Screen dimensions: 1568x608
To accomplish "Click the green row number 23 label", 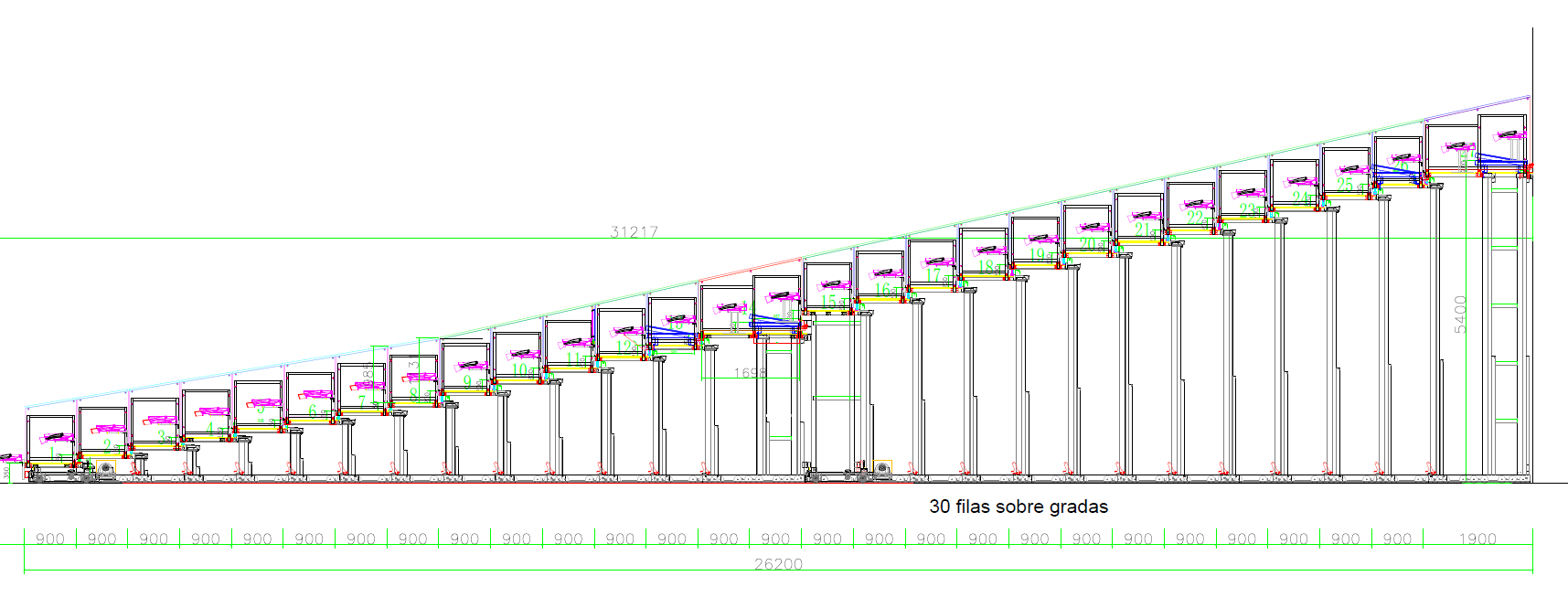I will click(1246, 209).
